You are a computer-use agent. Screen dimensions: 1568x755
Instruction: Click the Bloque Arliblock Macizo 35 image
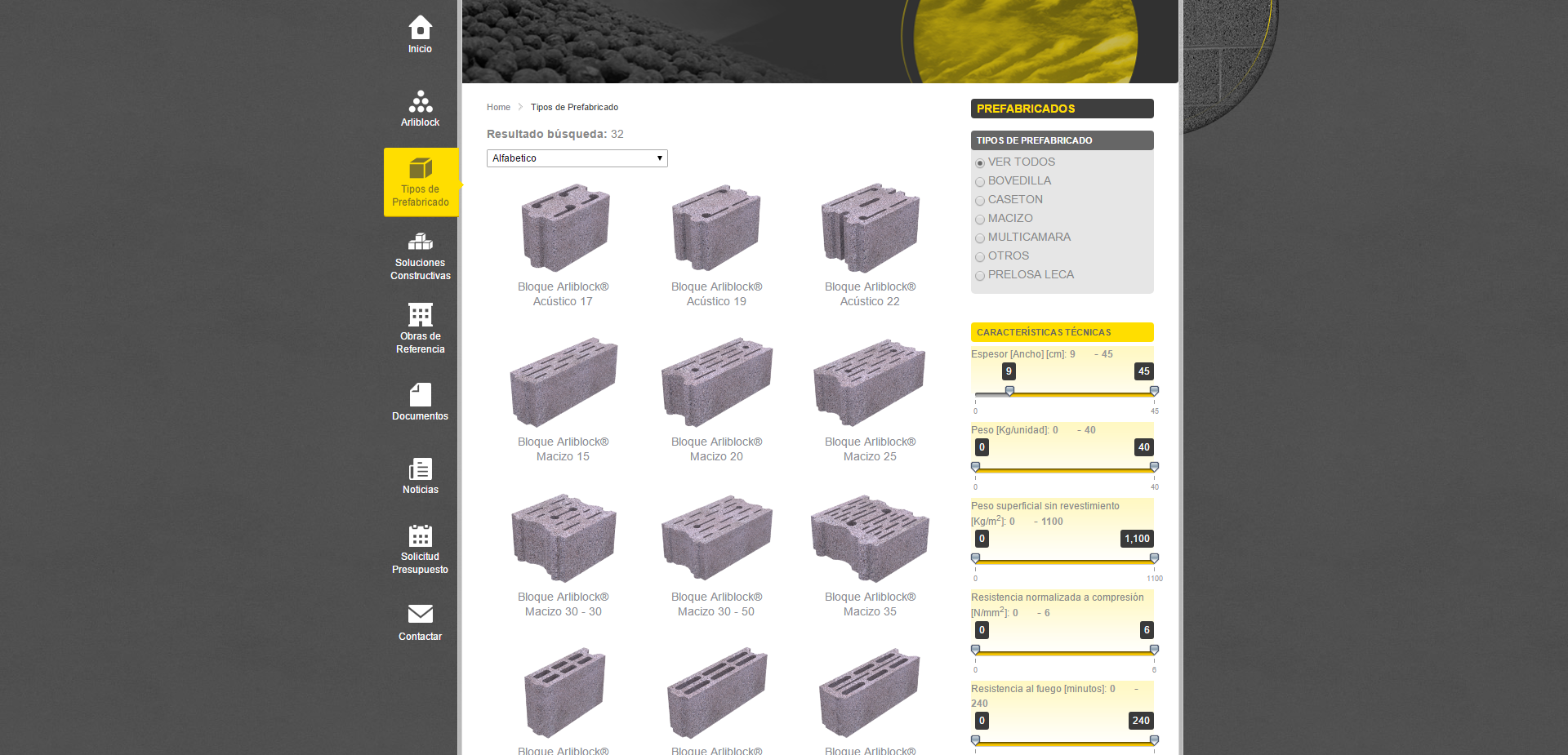(870, 538)
